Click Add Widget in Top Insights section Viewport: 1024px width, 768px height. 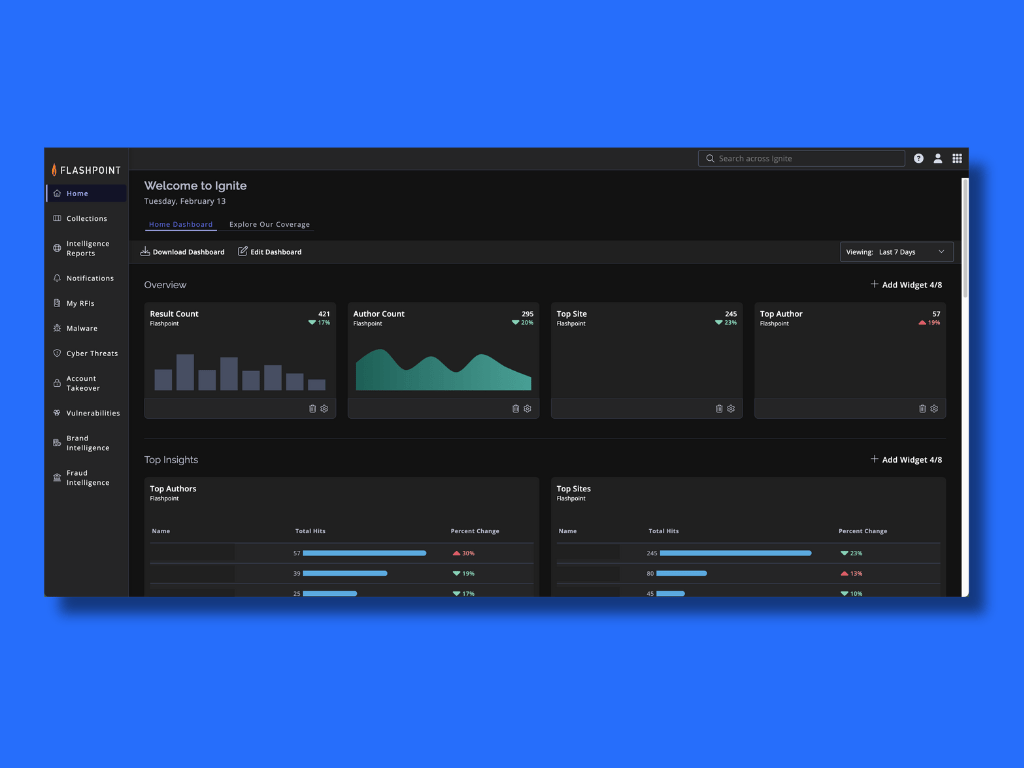[x=906, y=460]
